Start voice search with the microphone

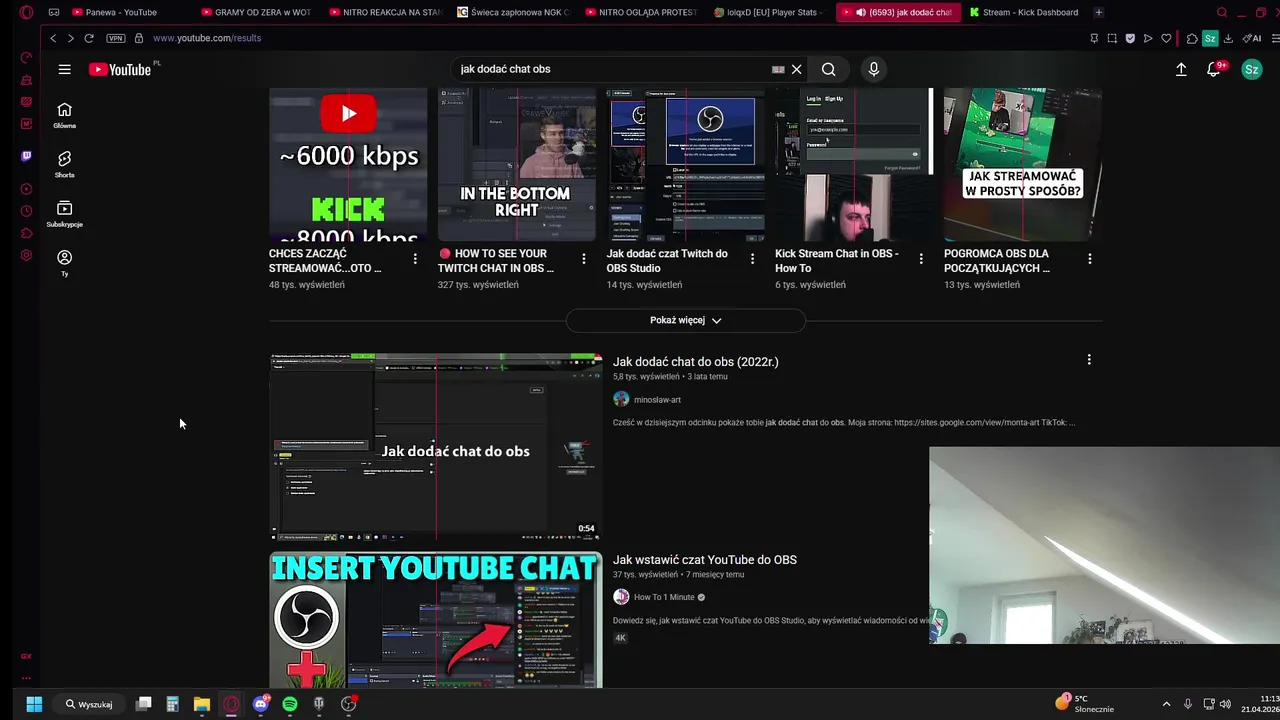(873, 69)
